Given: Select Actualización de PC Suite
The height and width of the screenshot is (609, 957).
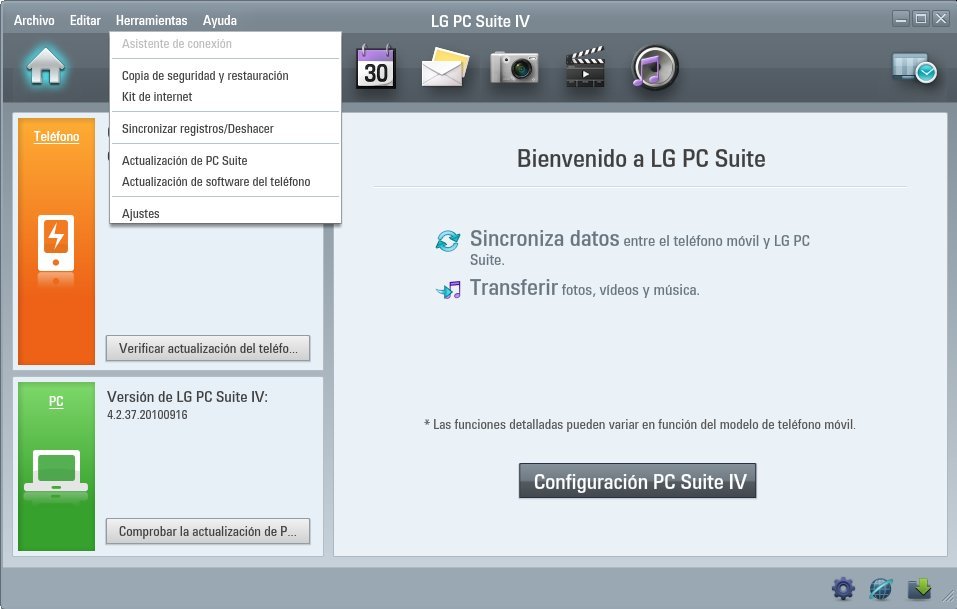Looking at the screenshot, I should [225, 160].
